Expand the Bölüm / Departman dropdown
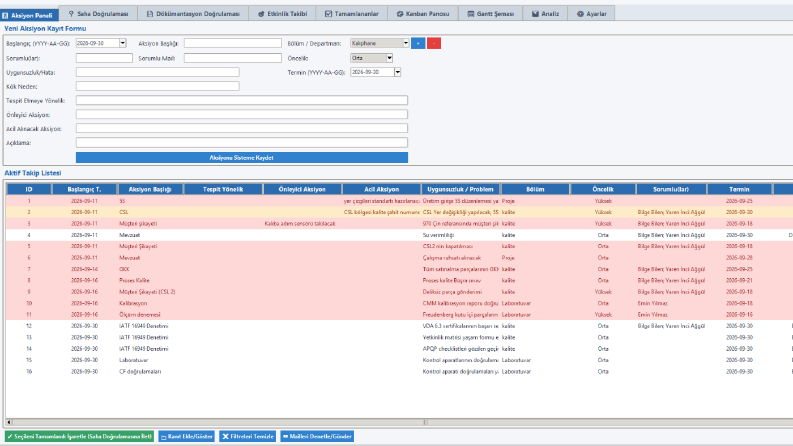 [406, 43]
